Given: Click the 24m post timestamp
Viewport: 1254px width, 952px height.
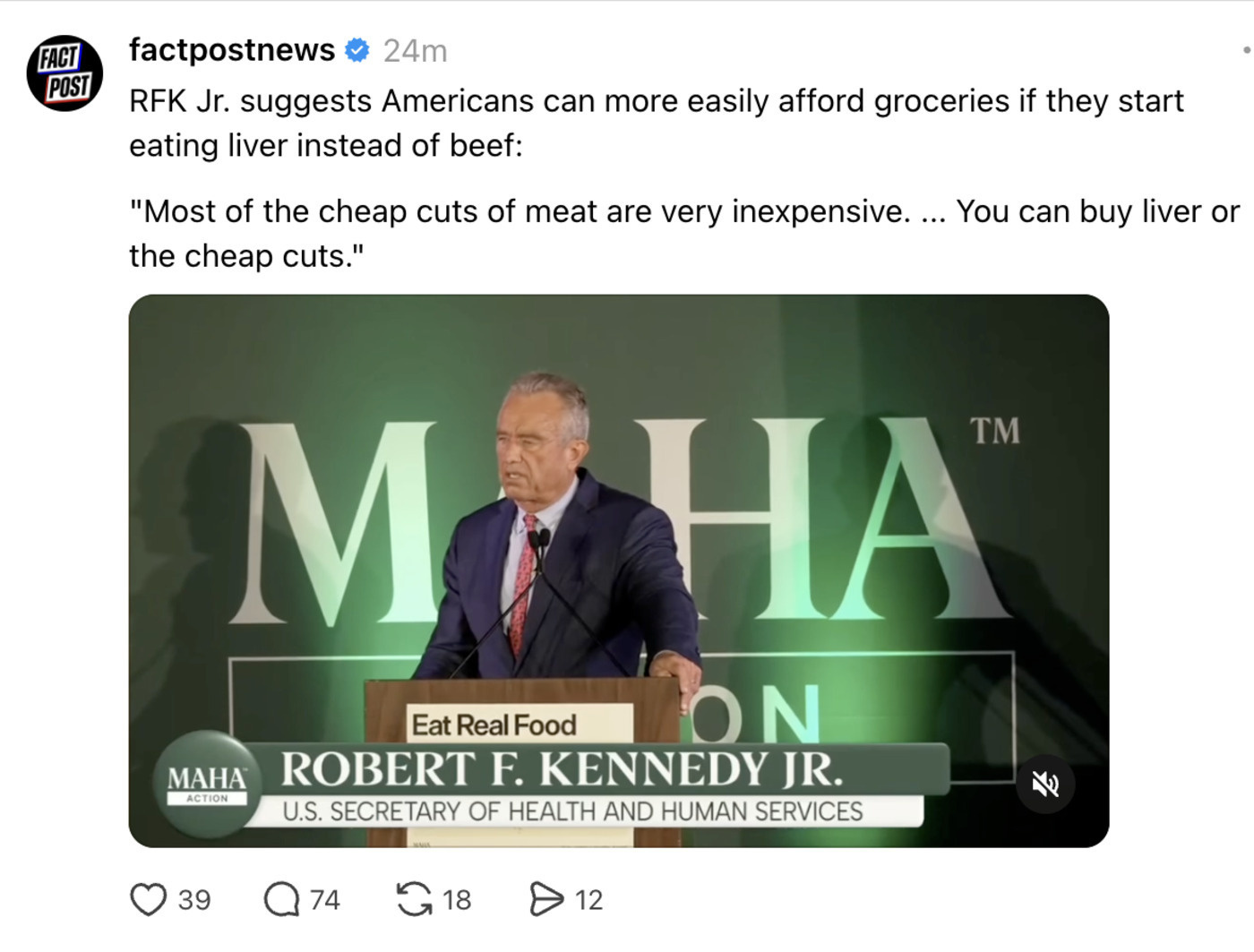Looking at the screenshot, I should (415, 51).
